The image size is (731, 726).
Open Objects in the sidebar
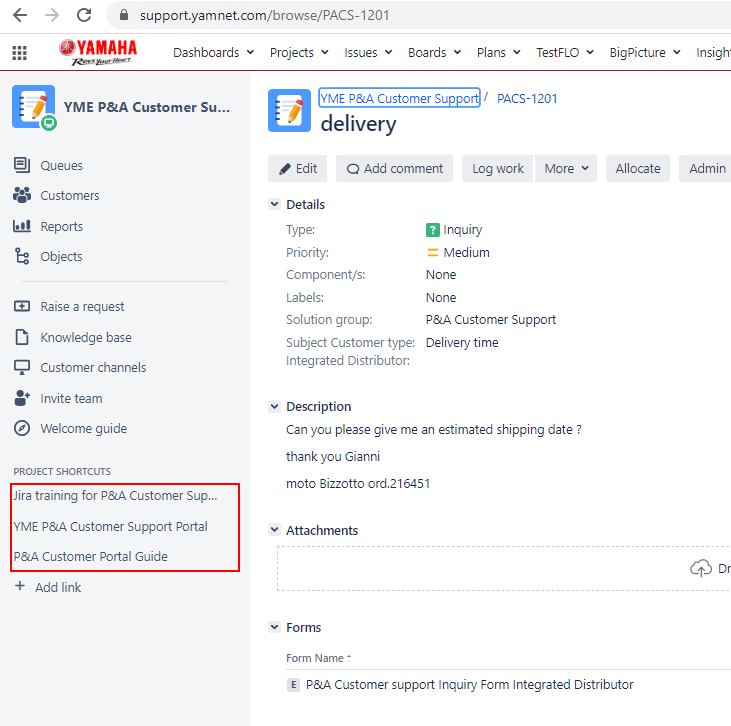tap(61, 256)
